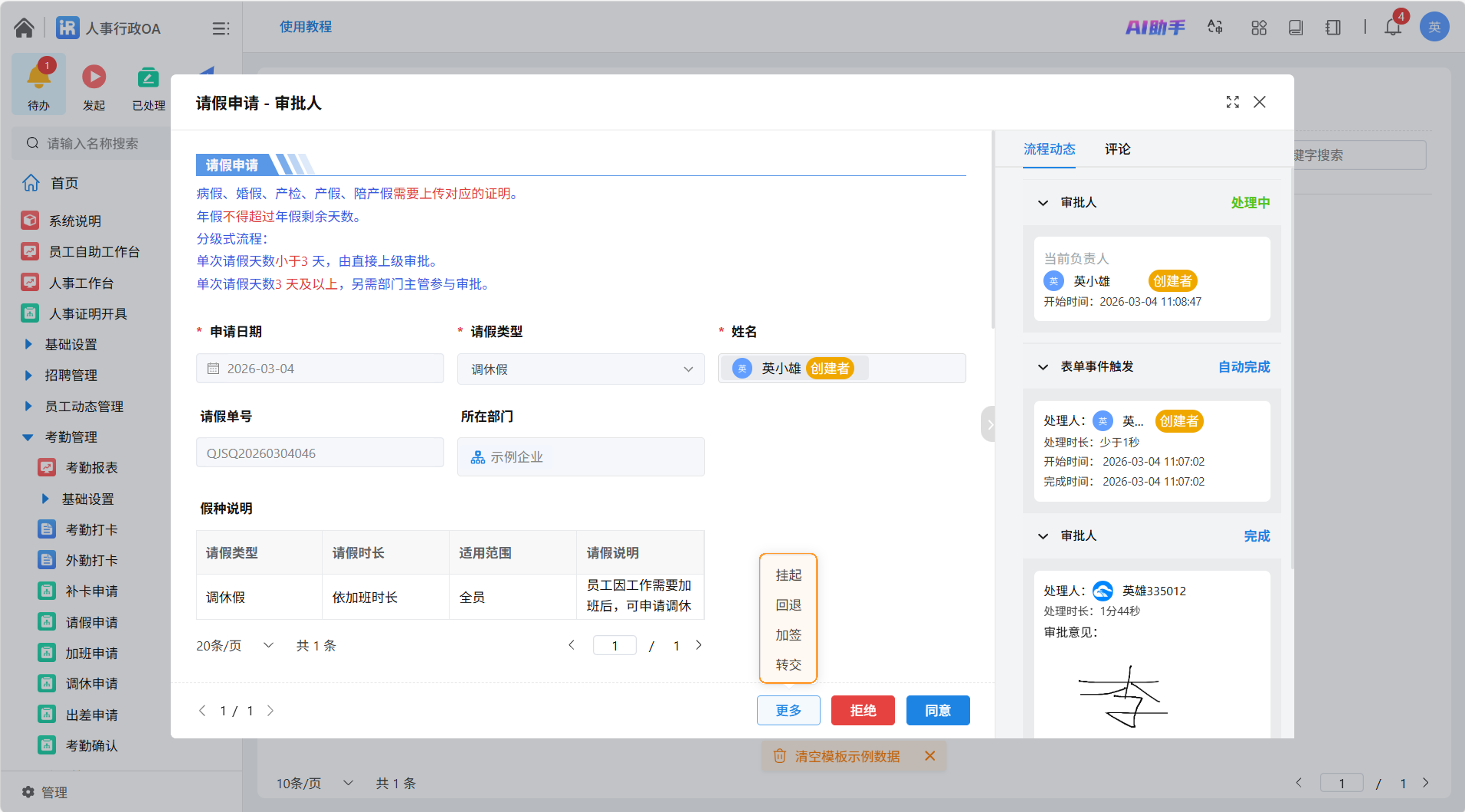
Task: Click the red 拒绝 button
Action: (x=862, y=710)
